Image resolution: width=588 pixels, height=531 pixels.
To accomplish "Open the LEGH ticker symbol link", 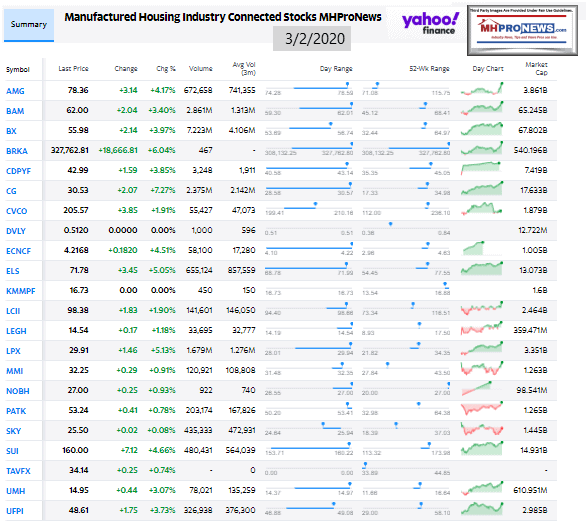I will point(16,331).
